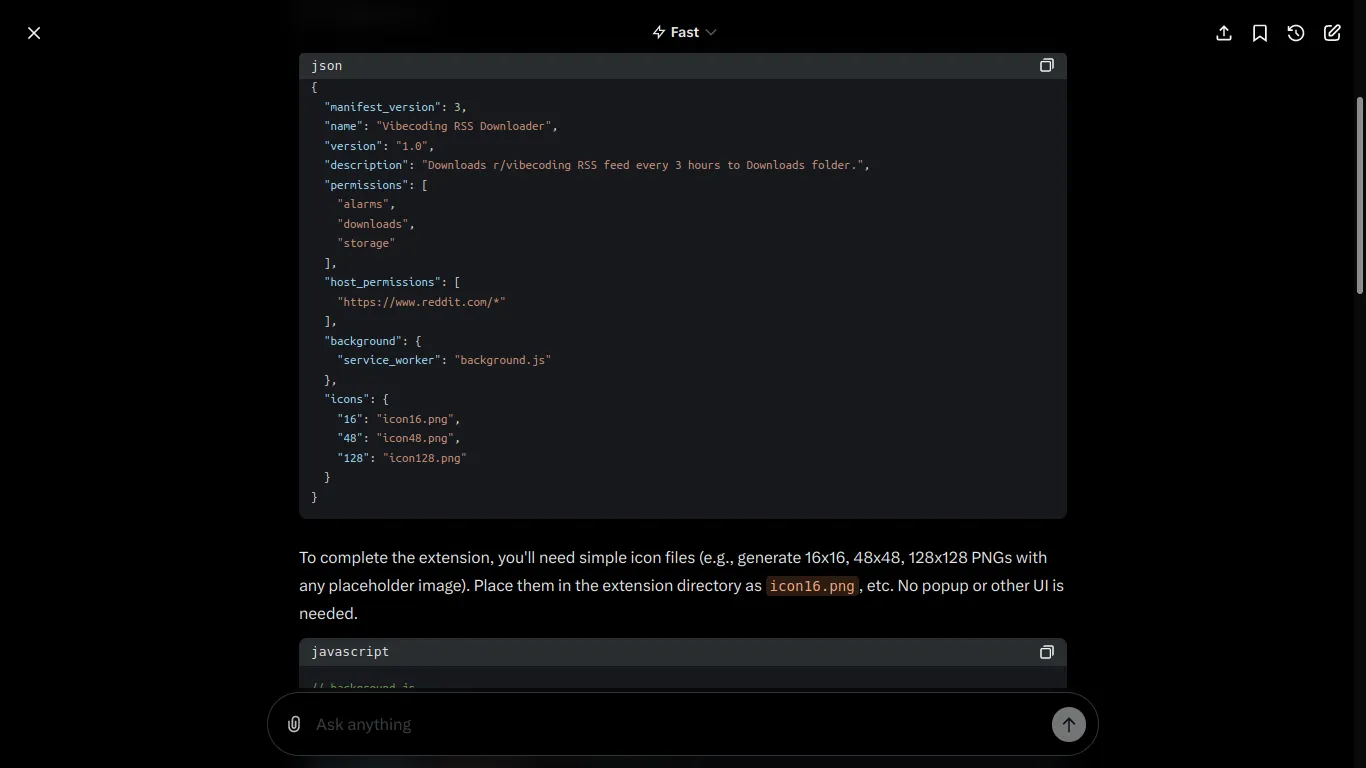Viewport: 1366px width, 768px height.
Task: Click the paragraph starting "To complete the extension"
Action: click(680, 585)
